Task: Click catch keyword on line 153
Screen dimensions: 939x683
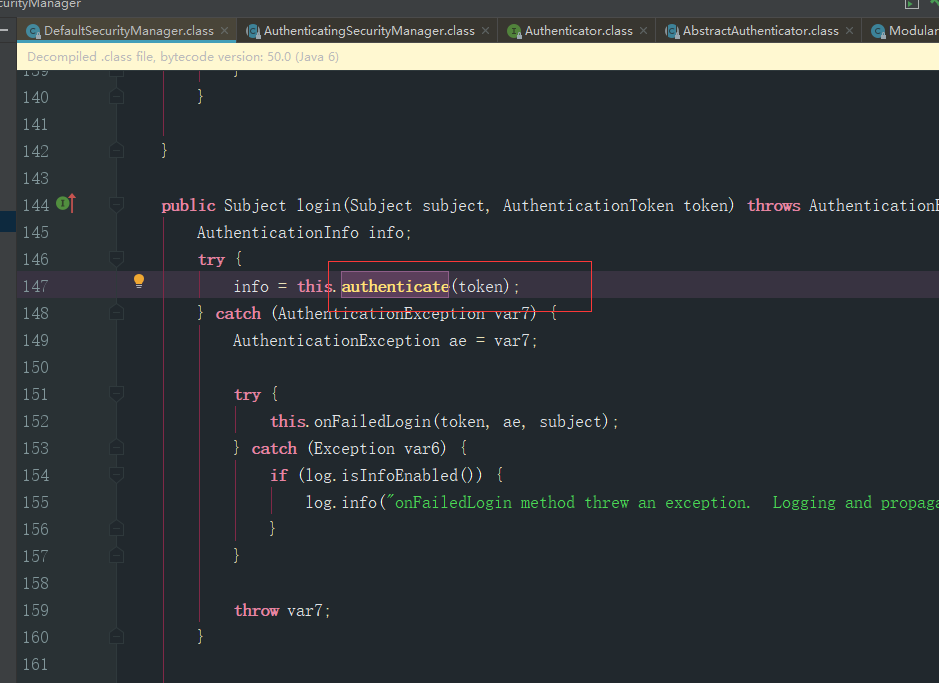Action: pos(274,448)
